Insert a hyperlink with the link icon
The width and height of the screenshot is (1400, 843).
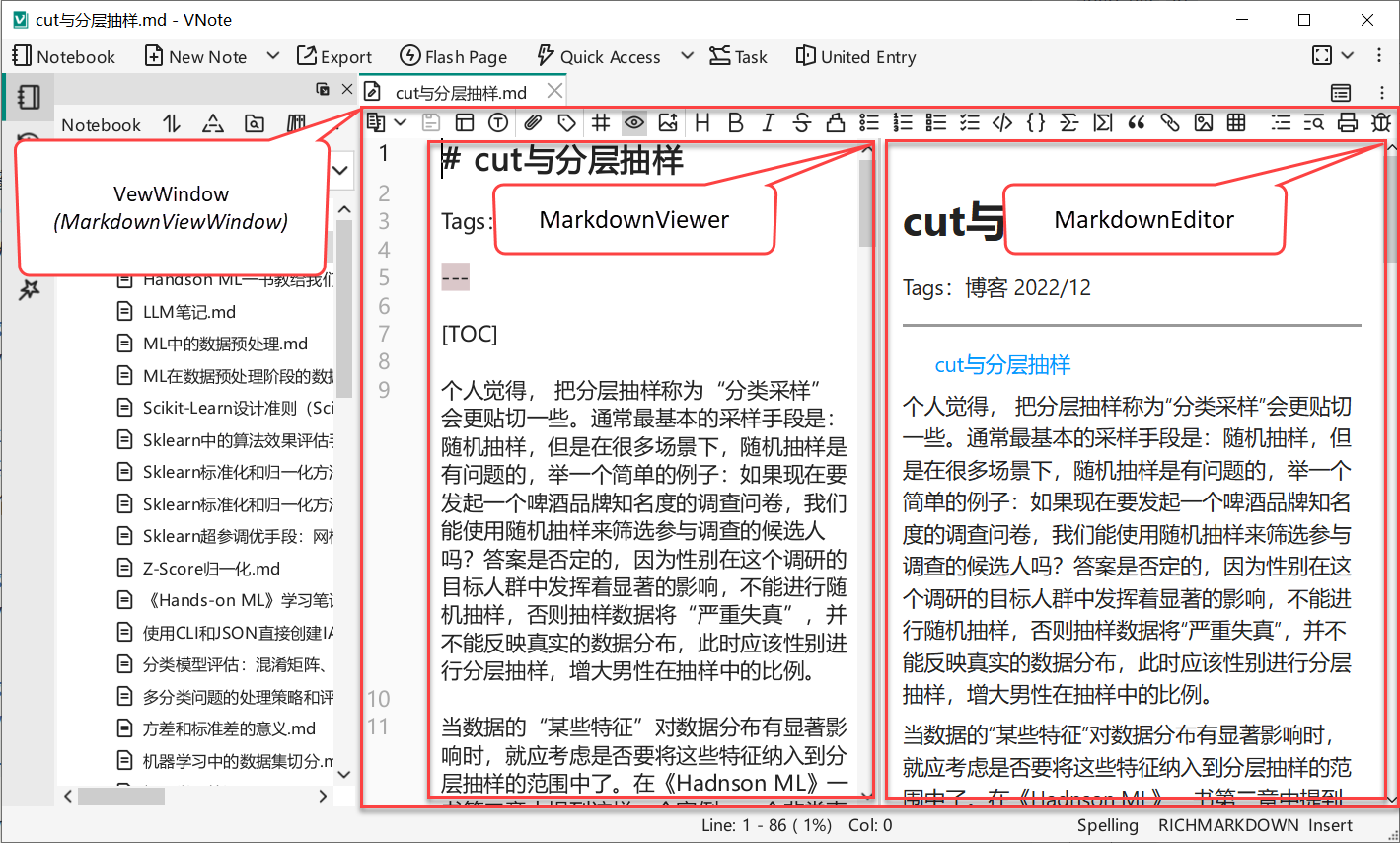[1170, 122]
